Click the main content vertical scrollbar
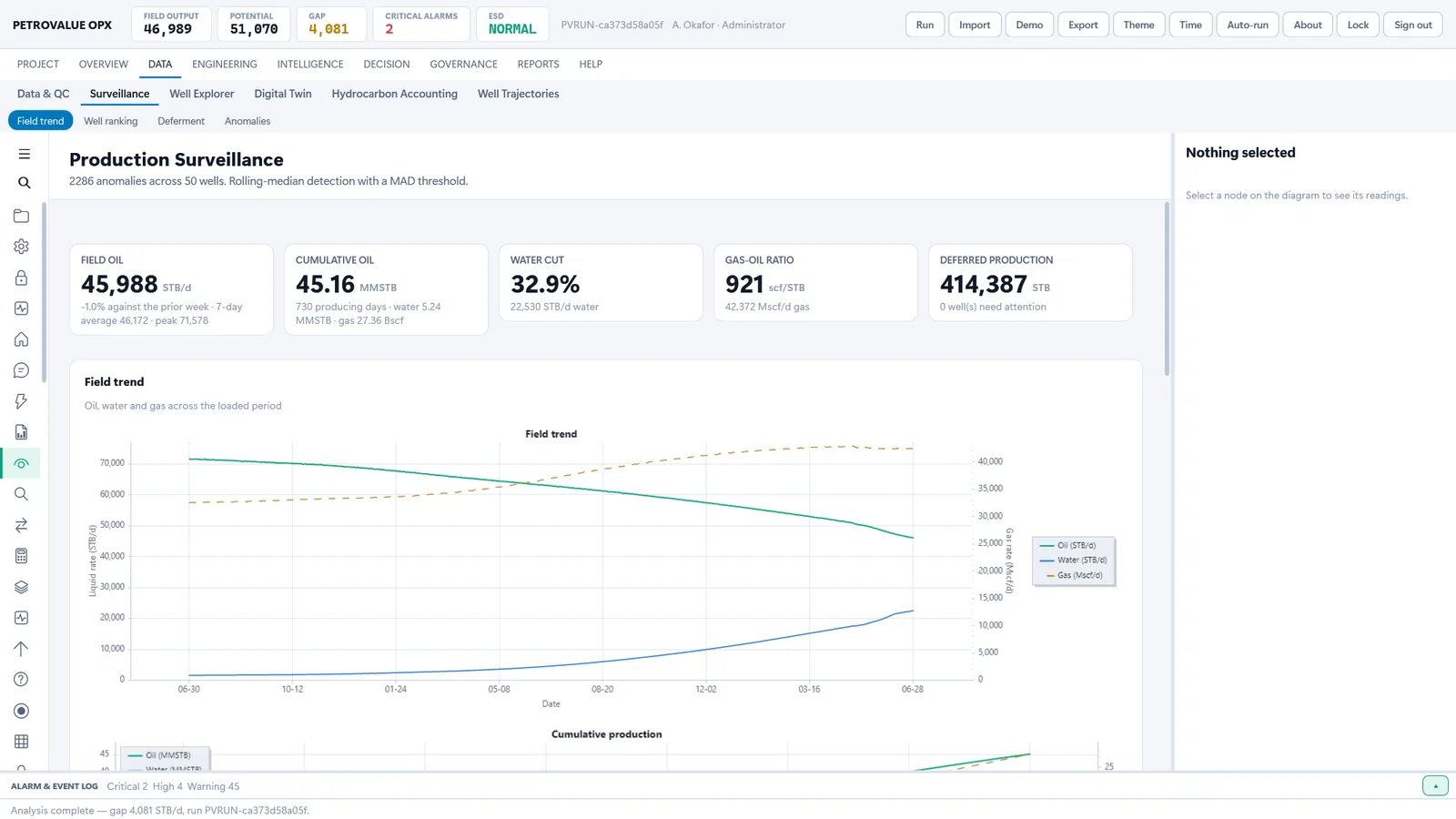 click(1168, 289)
